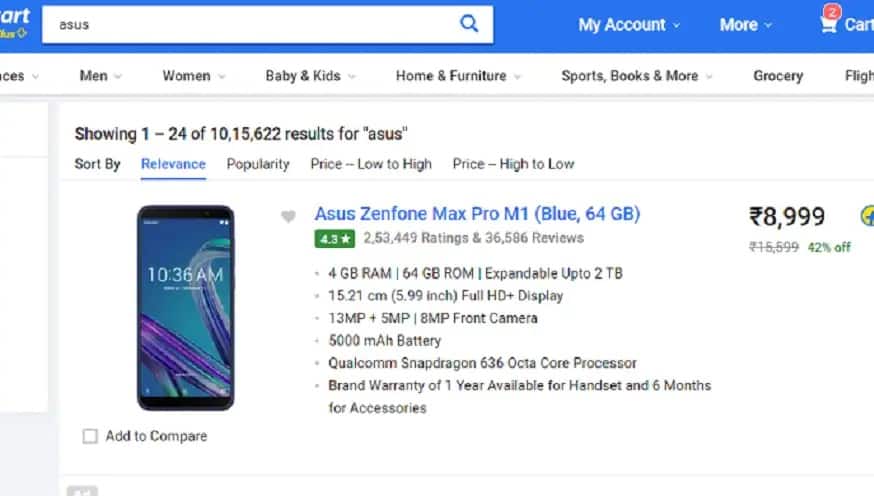Screen dimensions: 874x496
Task: Go to Grocery section
Action: pyautogui.click(x=778, y=76)
